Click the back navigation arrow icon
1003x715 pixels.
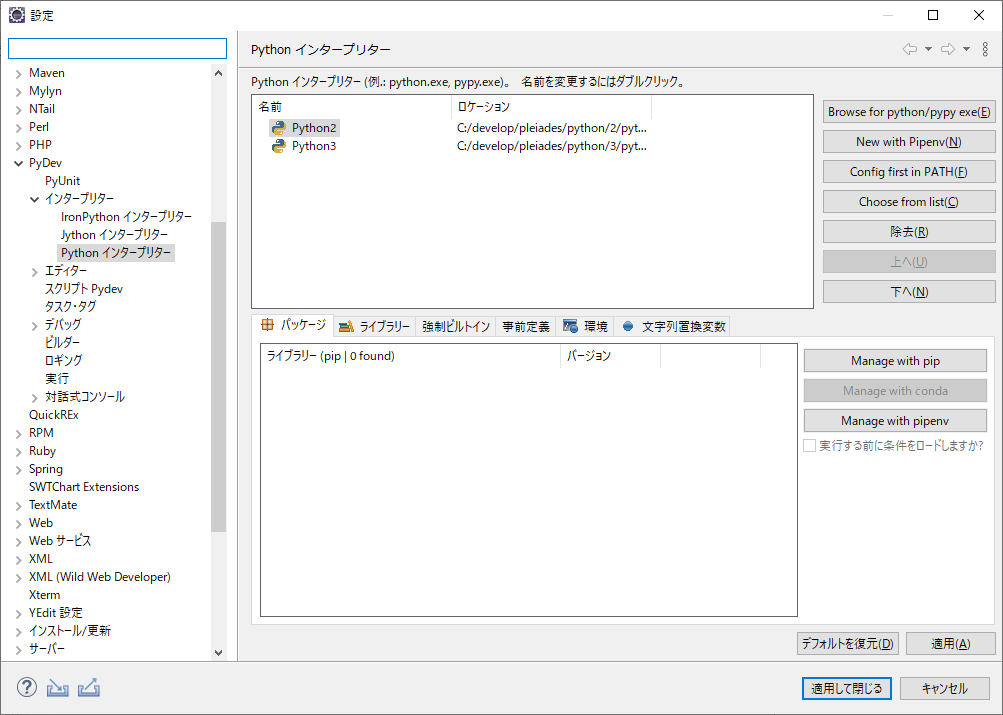click(x=909, y=49)
